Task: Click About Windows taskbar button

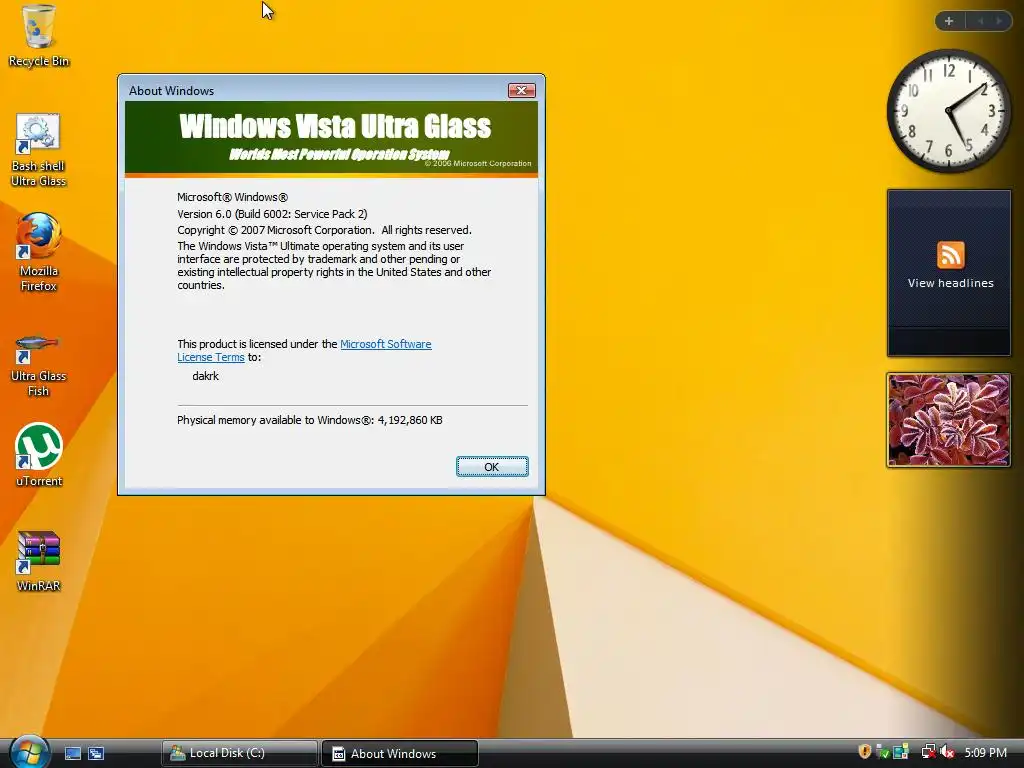Action: (x=400, y=753)
